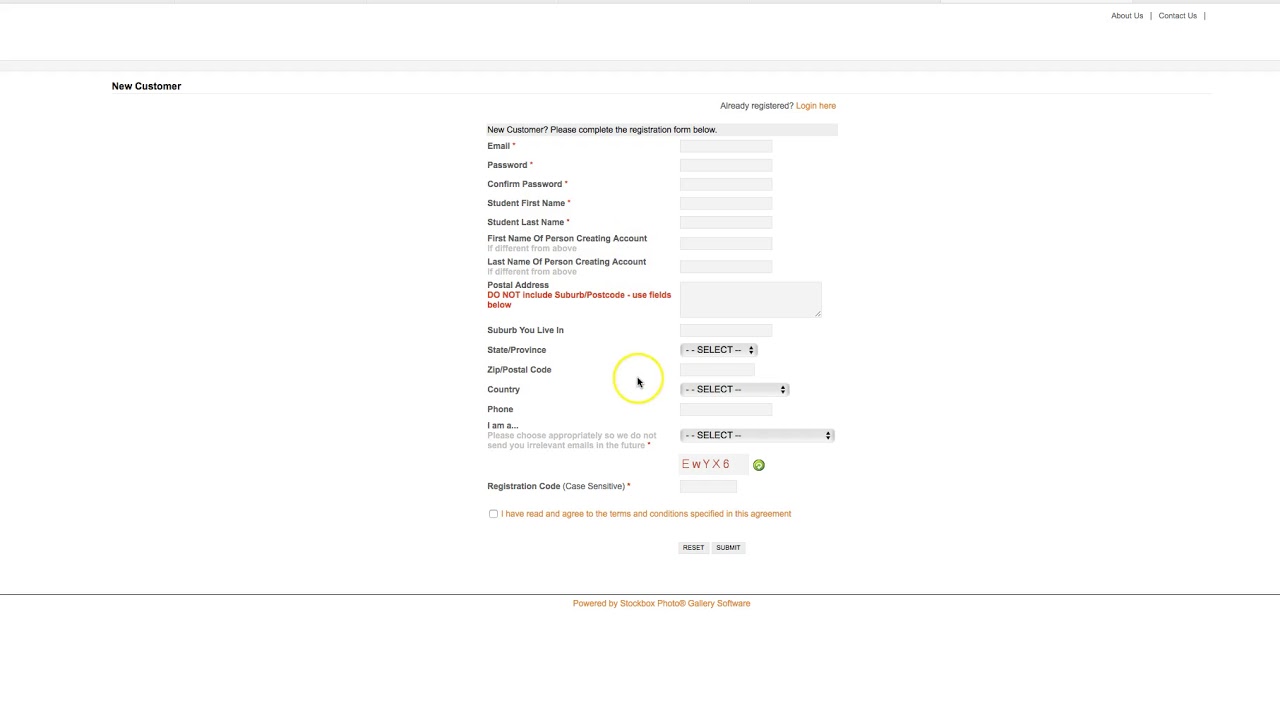Select First Name Of Person Creating Account field
1280x720 pixels.
pyautogui.click(x=726, y=244)
